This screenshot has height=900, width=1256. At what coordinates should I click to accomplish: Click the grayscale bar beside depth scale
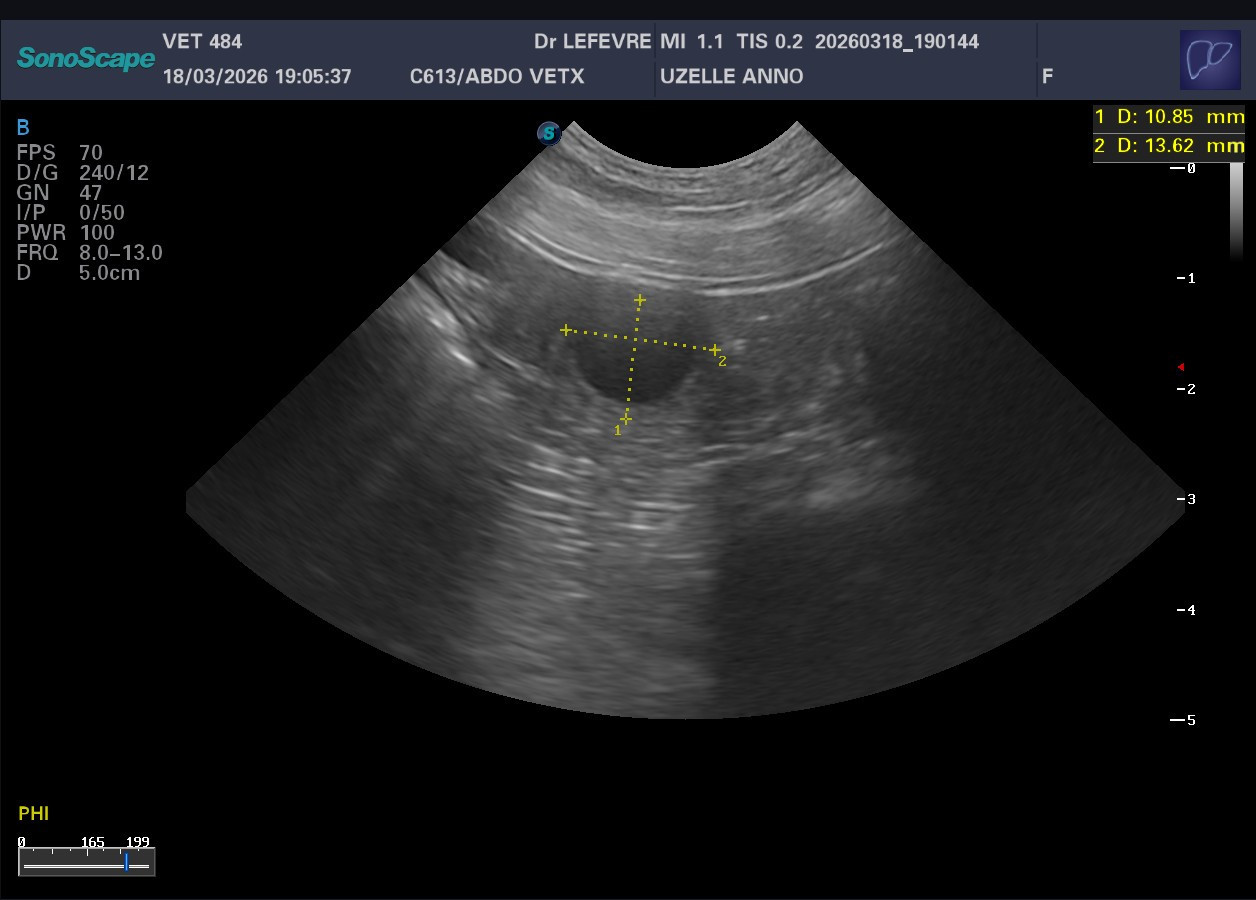click(x=1236, y=210)
